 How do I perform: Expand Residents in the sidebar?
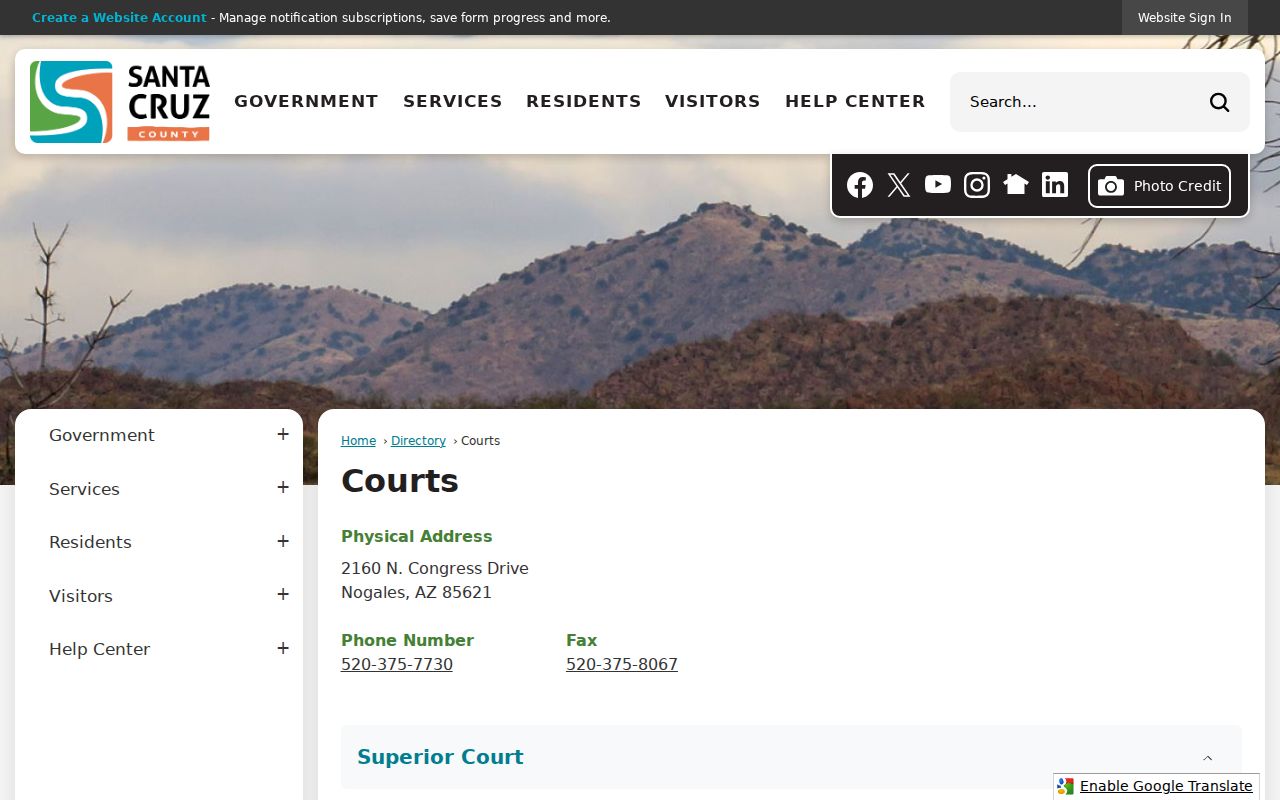[283, 541]
